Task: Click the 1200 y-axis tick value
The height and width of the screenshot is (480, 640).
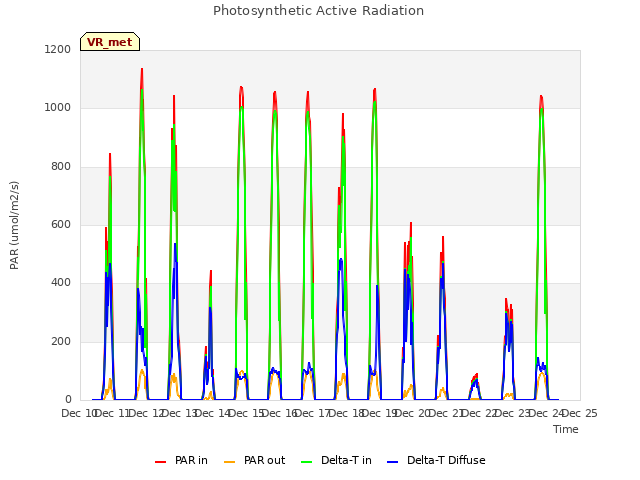Action: [x=58, y=49]
